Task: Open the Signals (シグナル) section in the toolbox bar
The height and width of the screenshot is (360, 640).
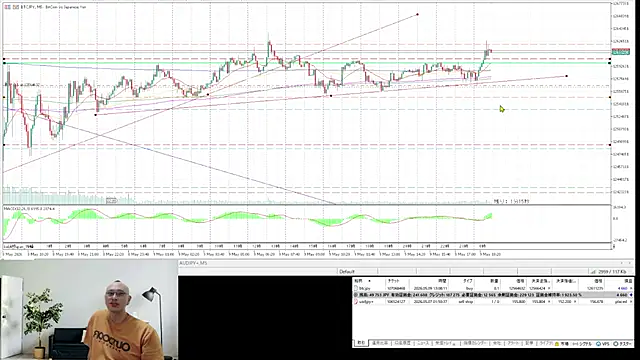Action: (583, 344)
